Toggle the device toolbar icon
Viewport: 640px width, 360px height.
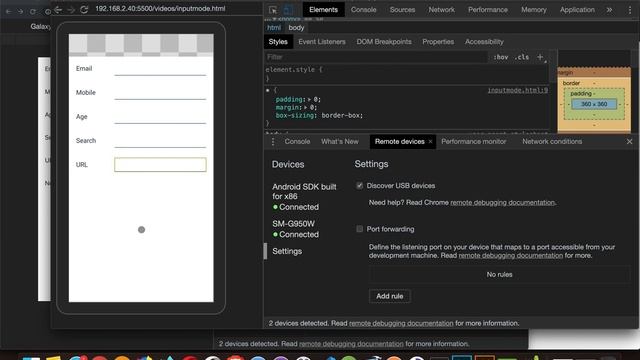click(288, 10)
